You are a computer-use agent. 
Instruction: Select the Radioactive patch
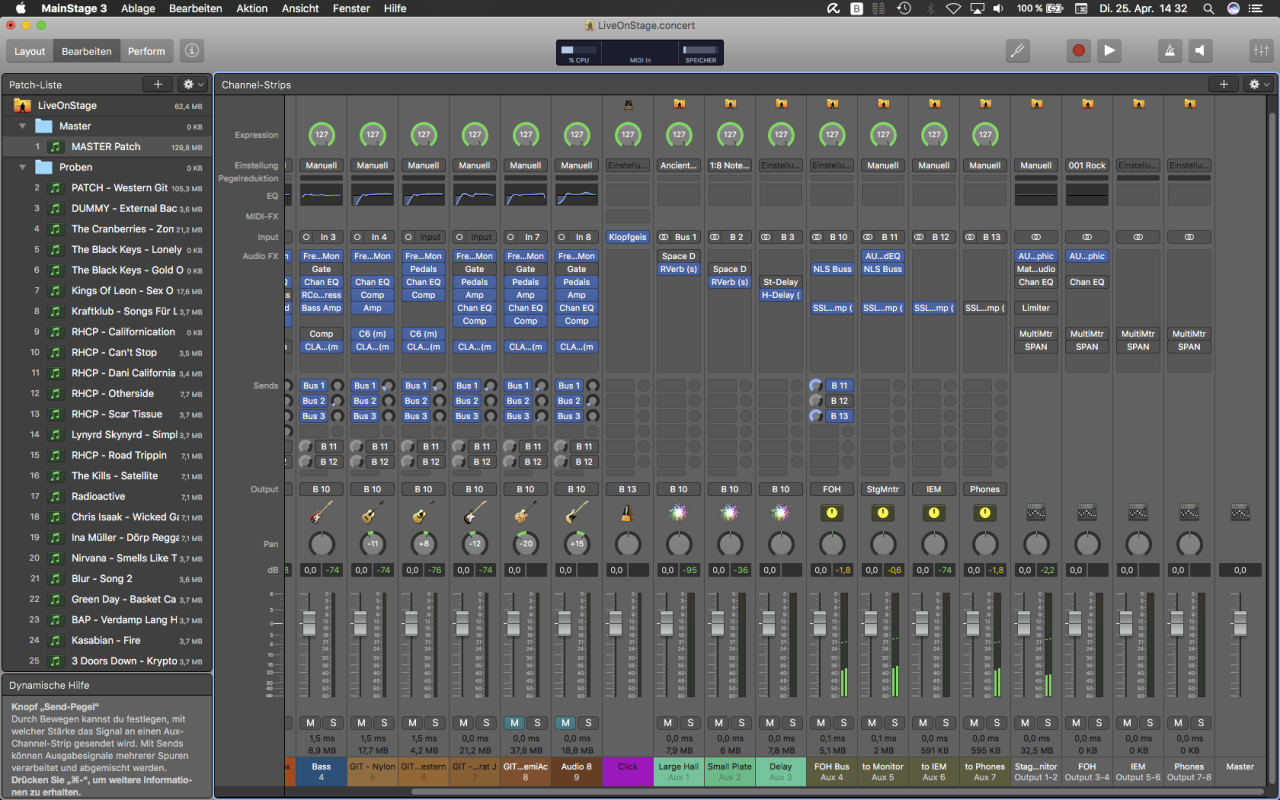(107, 496)
